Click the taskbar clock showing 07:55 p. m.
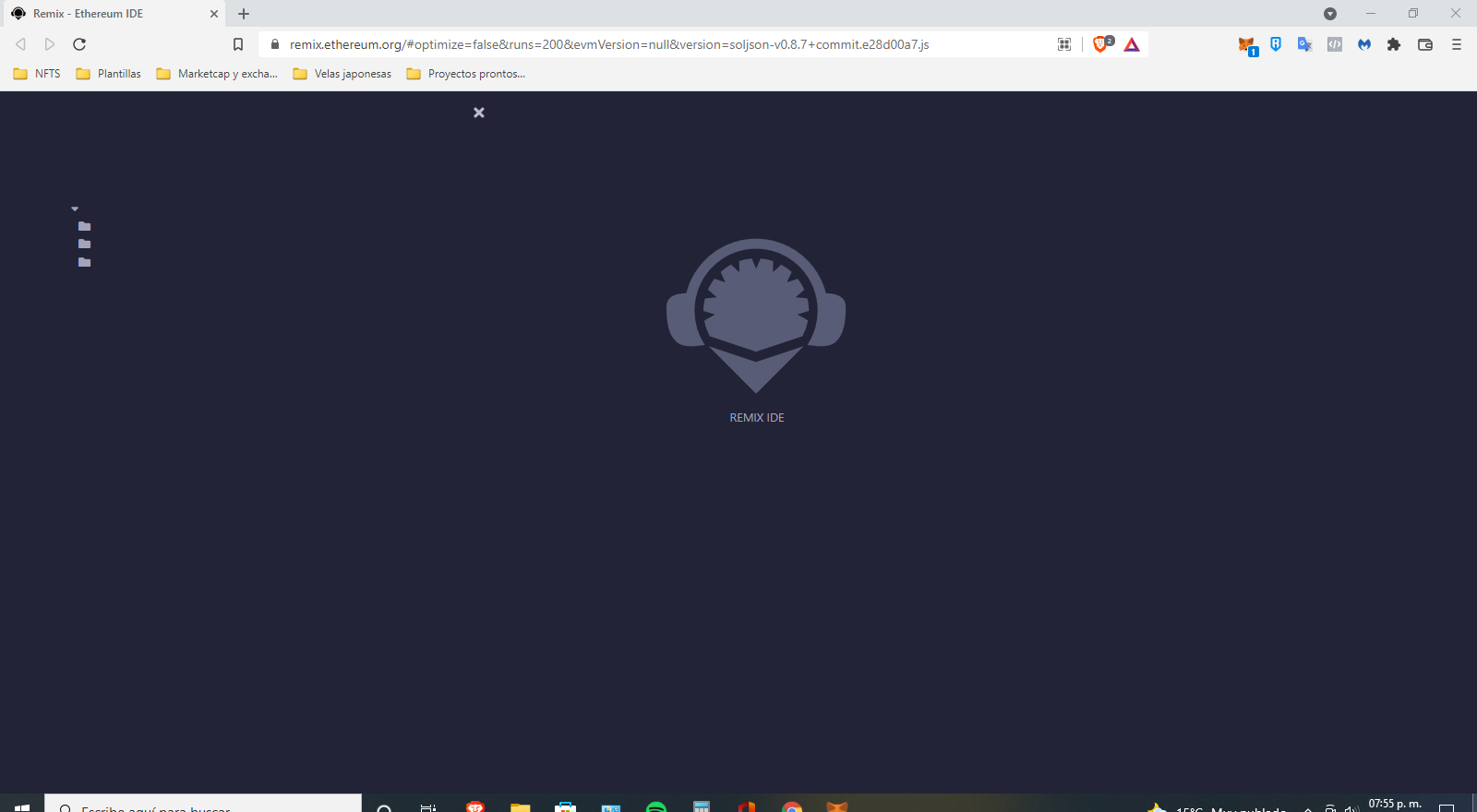This screenshot has height=812, width=1477. (x=1395, y=805)
